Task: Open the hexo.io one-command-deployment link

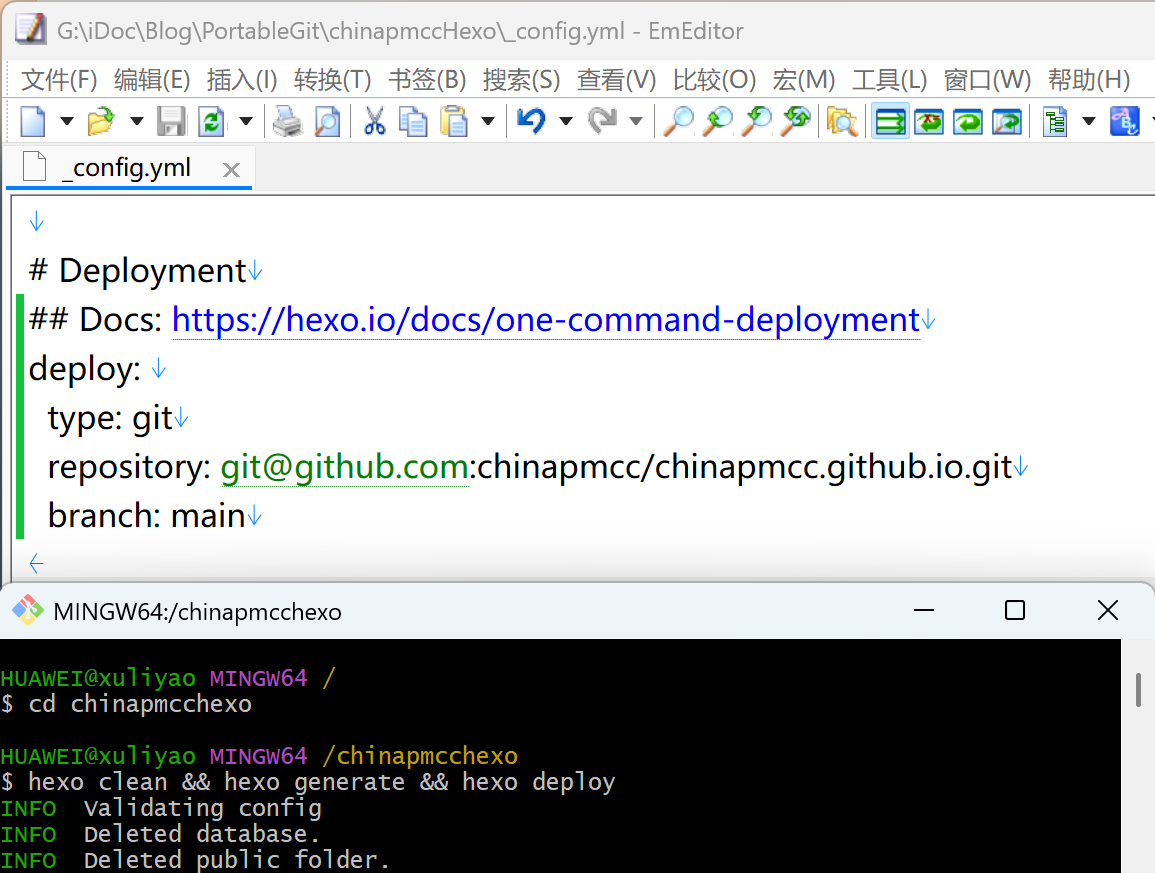Action: (545, 320)
